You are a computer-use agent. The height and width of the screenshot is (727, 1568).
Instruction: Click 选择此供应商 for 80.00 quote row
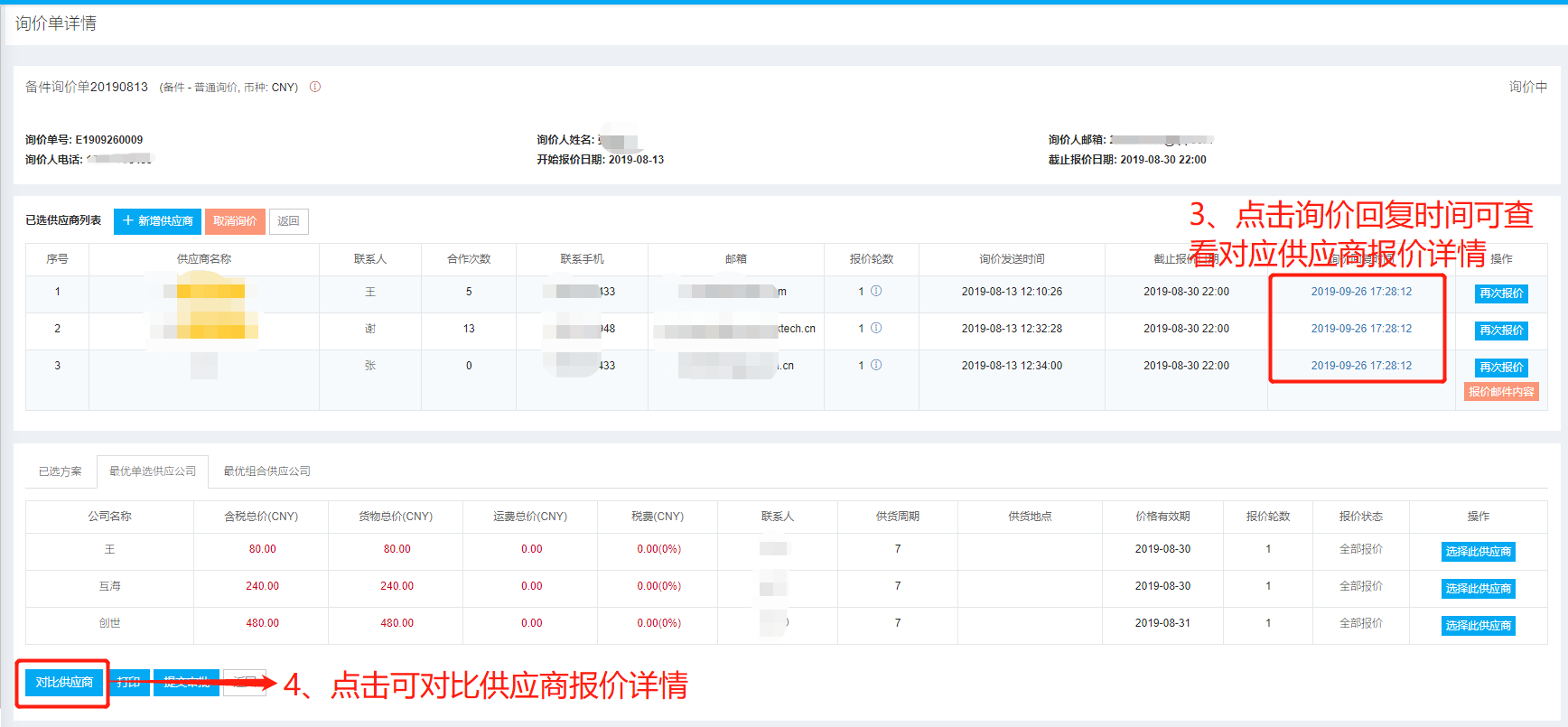pyautogui.click(x=1478, y=552)
